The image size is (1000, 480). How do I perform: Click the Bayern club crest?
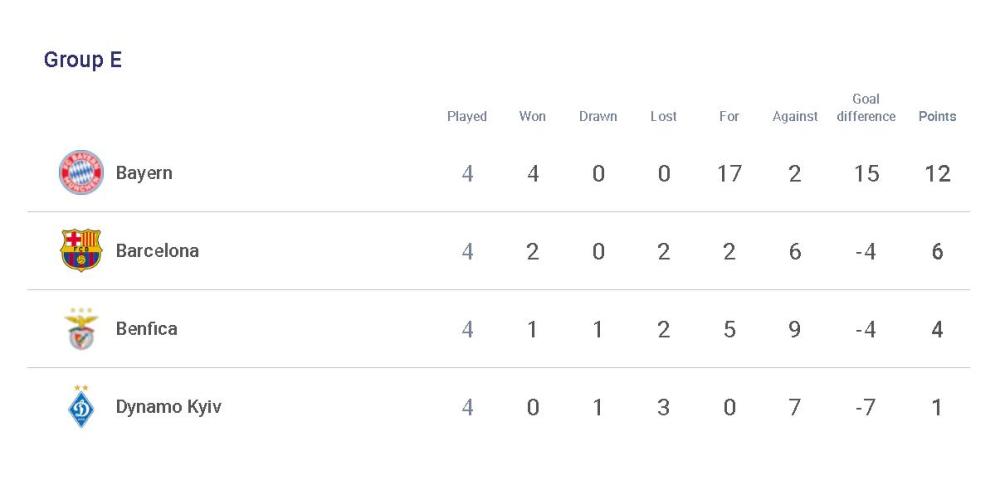click(81, 172)
